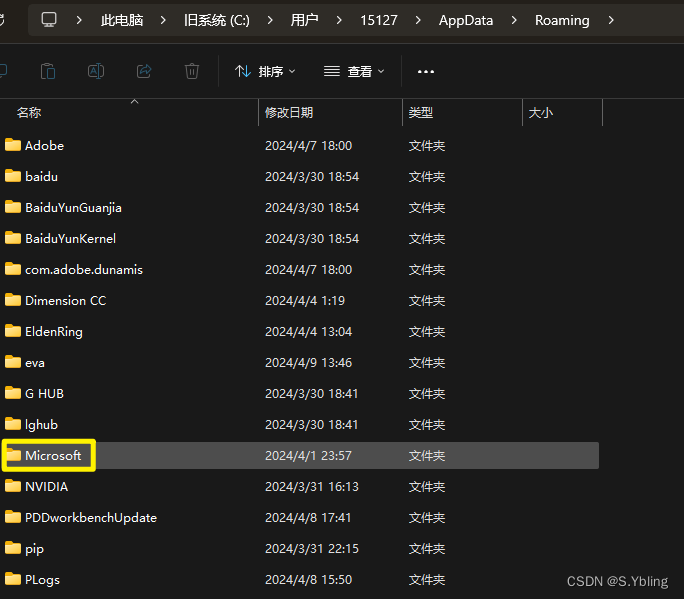Image resolution: width=684 pixels, height=599 pixels.
Task: Click the Delete trash can icon
Action: click(192, 71)
